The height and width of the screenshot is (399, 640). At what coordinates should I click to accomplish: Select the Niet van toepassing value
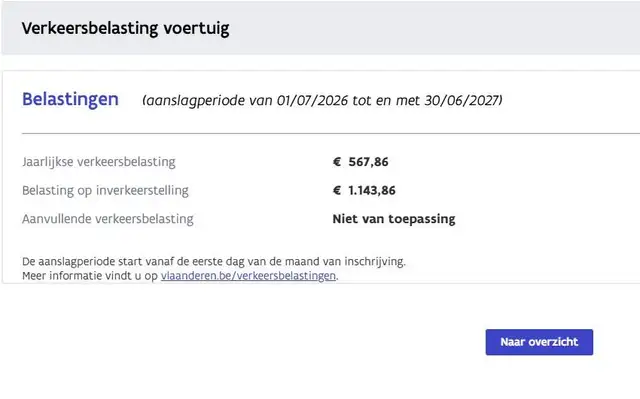[x=394, y=219]
